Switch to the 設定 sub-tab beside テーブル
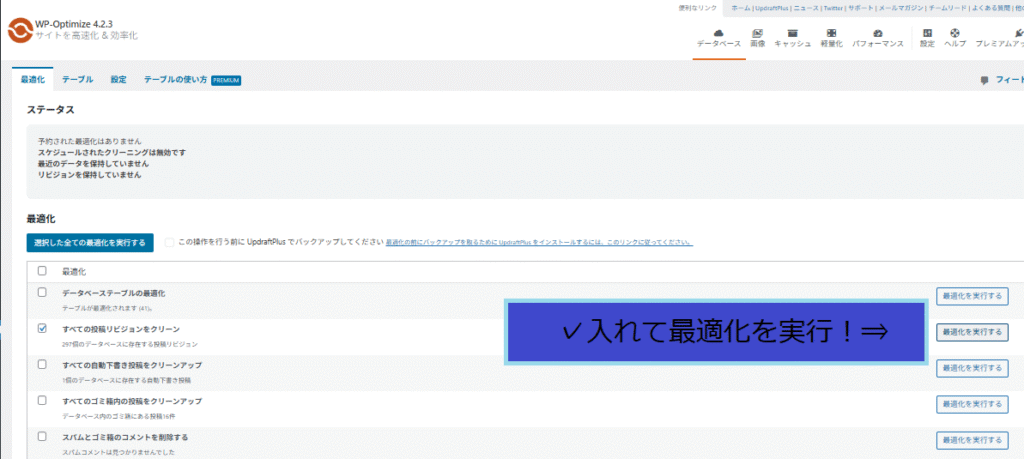 point(118,80)
